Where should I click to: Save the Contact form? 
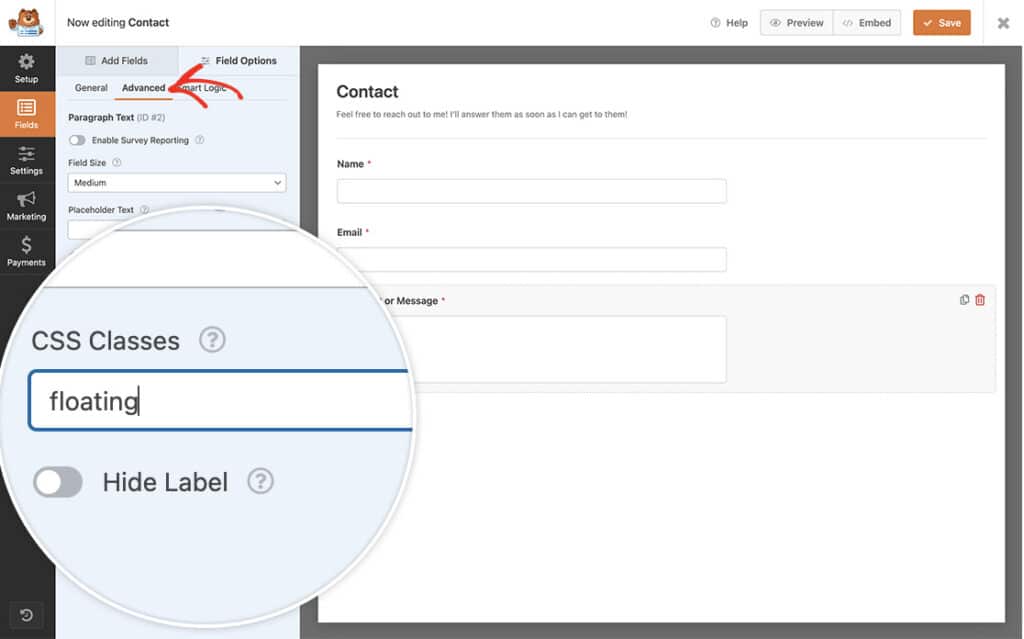coord(941,22)
